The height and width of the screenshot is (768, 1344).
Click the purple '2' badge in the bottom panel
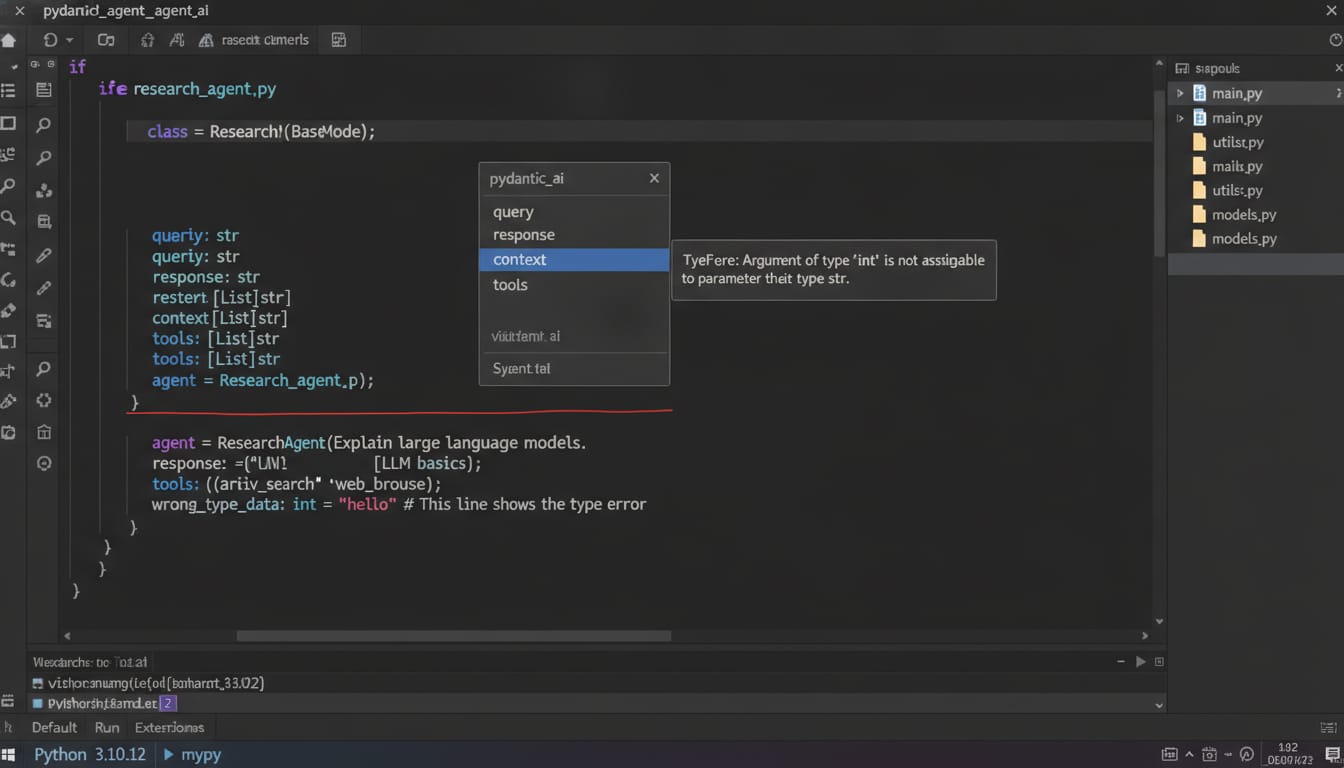pyautogui.click(x=168, y=704)
